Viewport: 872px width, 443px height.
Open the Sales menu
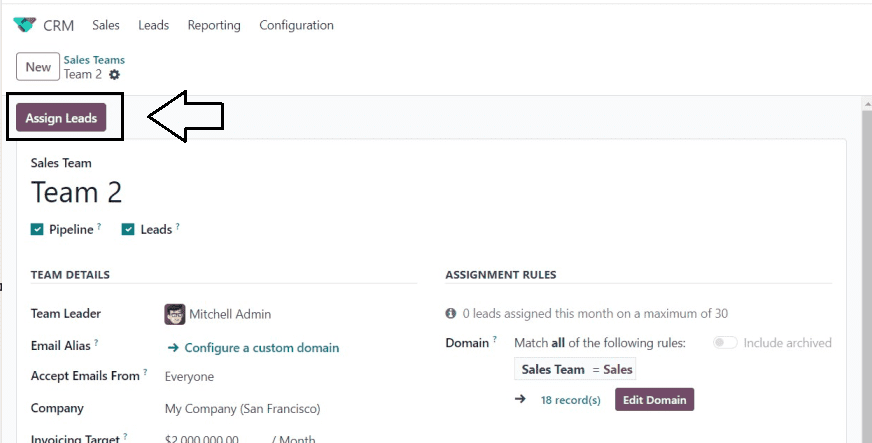pos(106,25)
